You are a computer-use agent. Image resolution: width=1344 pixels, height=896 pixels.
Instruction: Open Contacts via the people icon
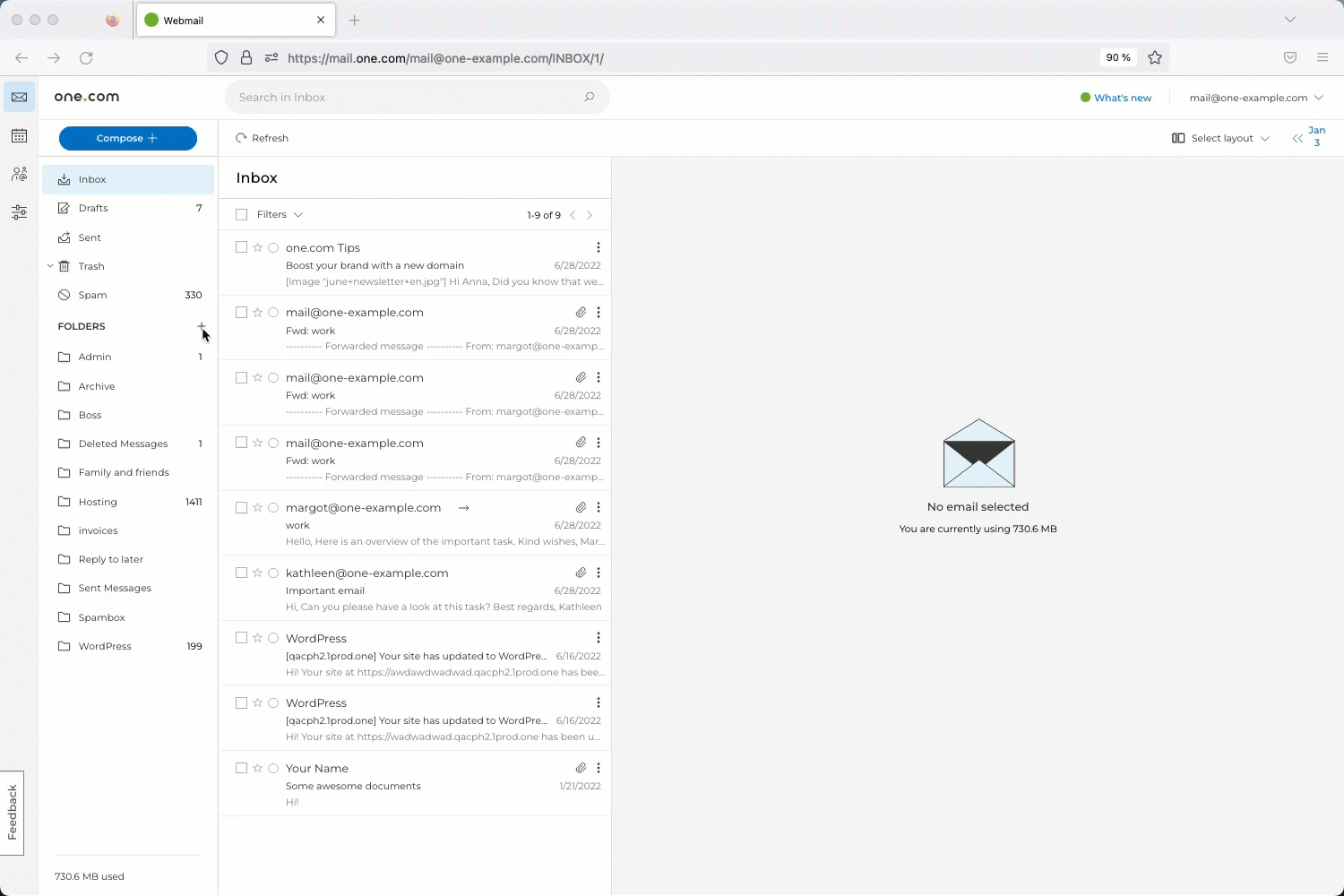(x=19, y=174)
